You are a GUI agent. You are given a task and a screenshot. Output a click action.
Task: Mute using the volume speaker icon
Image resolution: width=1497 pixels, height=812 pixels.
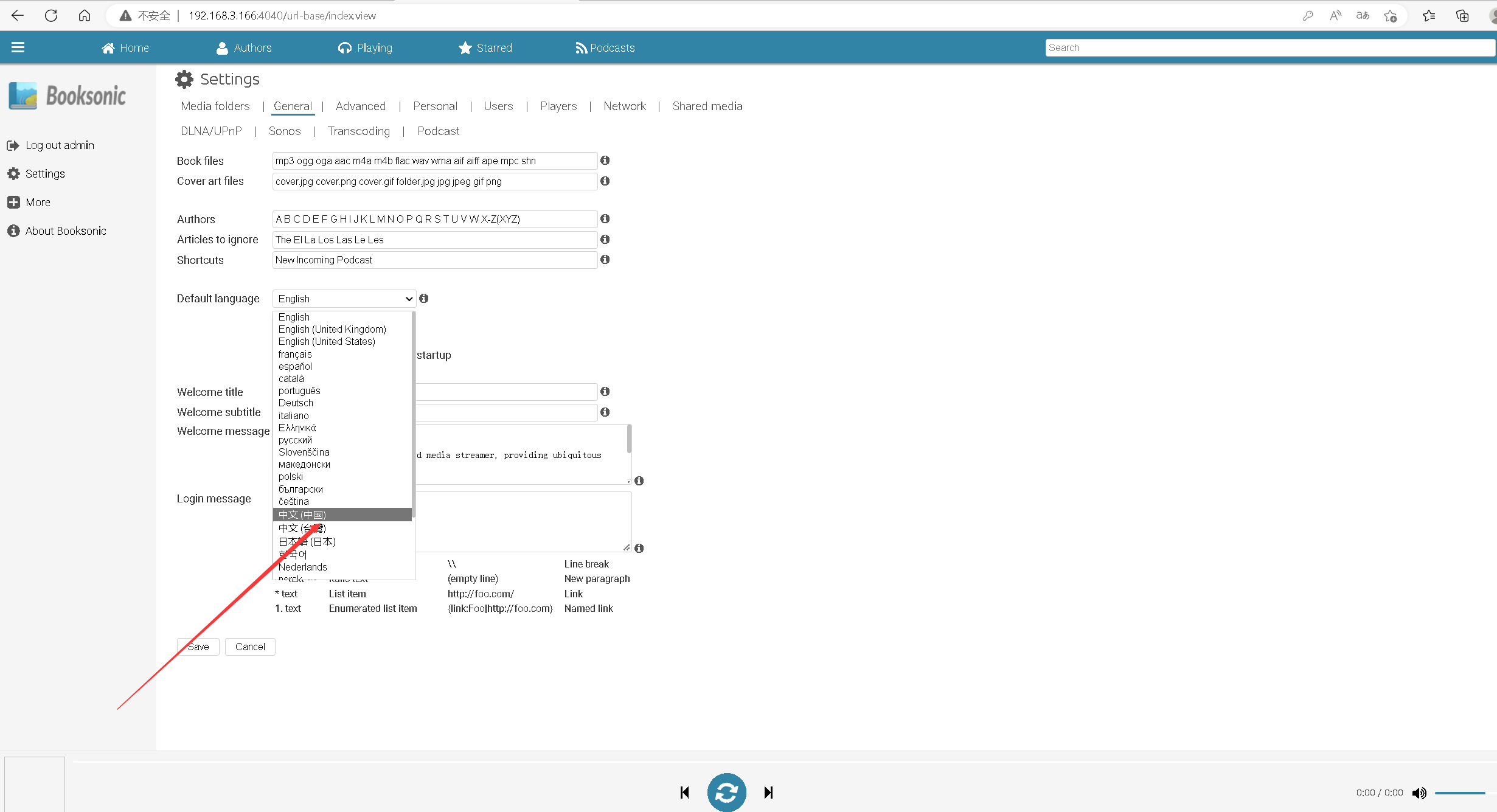1419,793
